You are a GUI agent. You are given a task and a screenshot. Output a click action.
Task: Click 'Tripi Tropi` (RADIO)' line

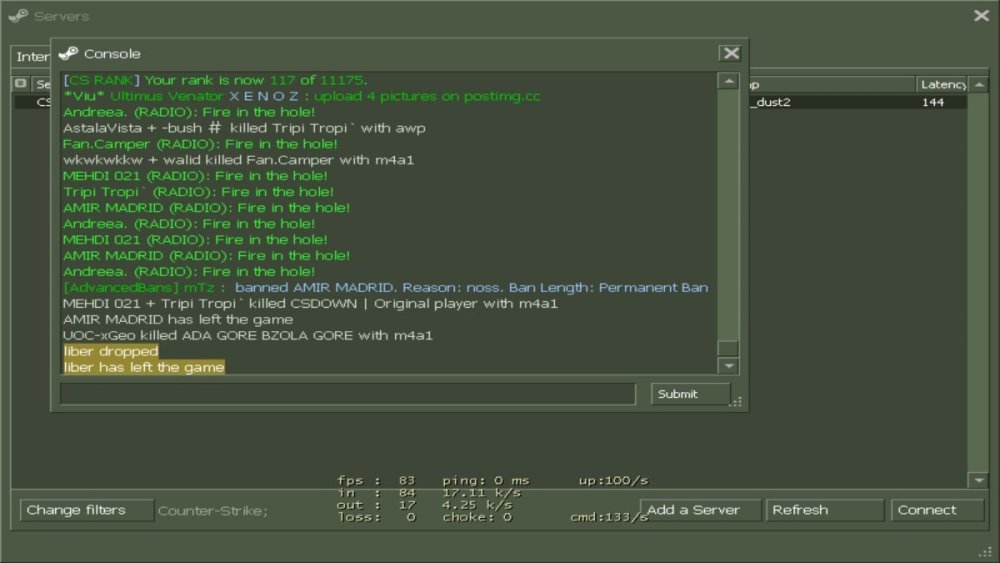[198, 192]
